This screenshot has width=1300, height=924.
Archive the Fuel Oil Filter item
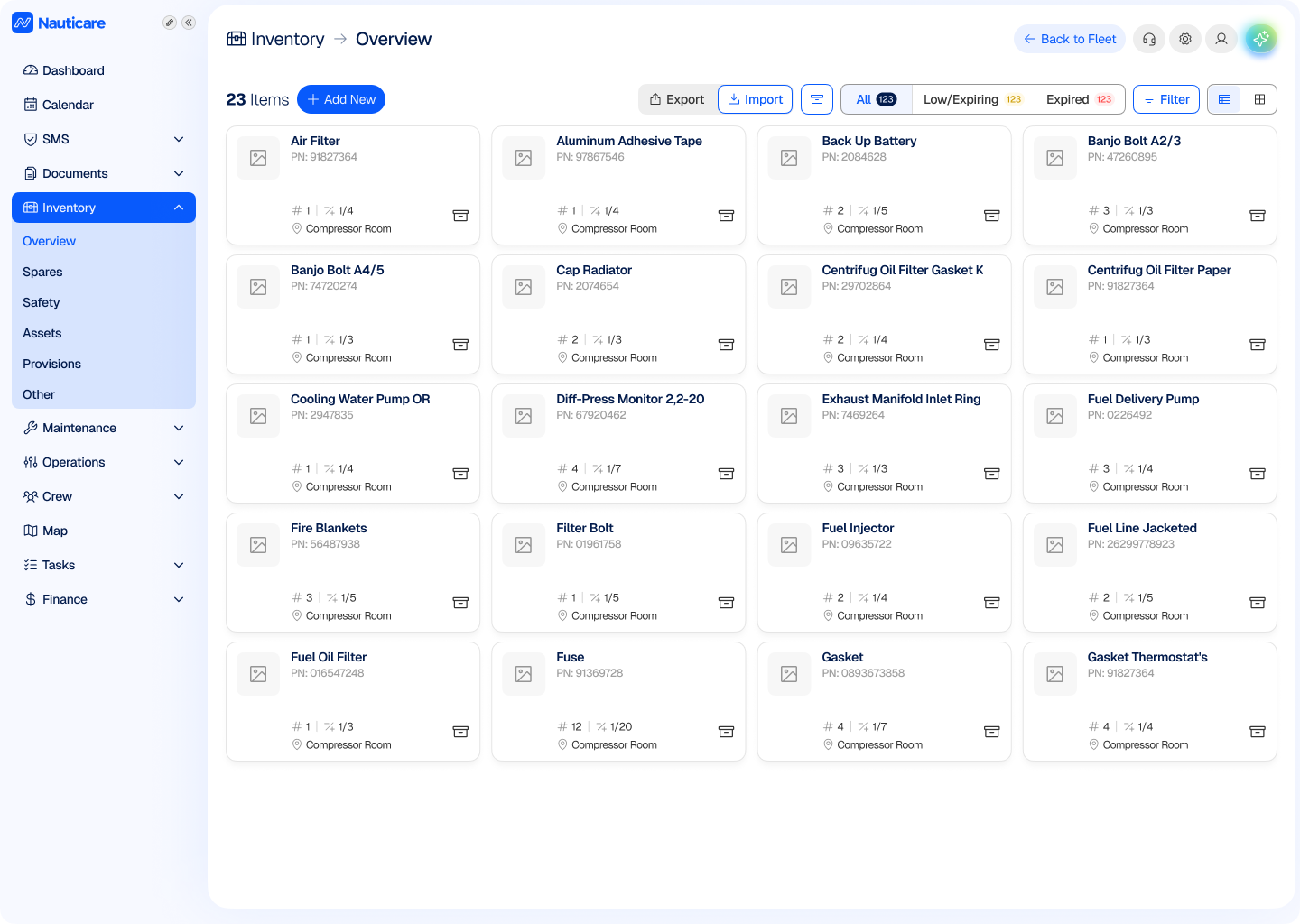pyautogui.click(x=460, y=732)
